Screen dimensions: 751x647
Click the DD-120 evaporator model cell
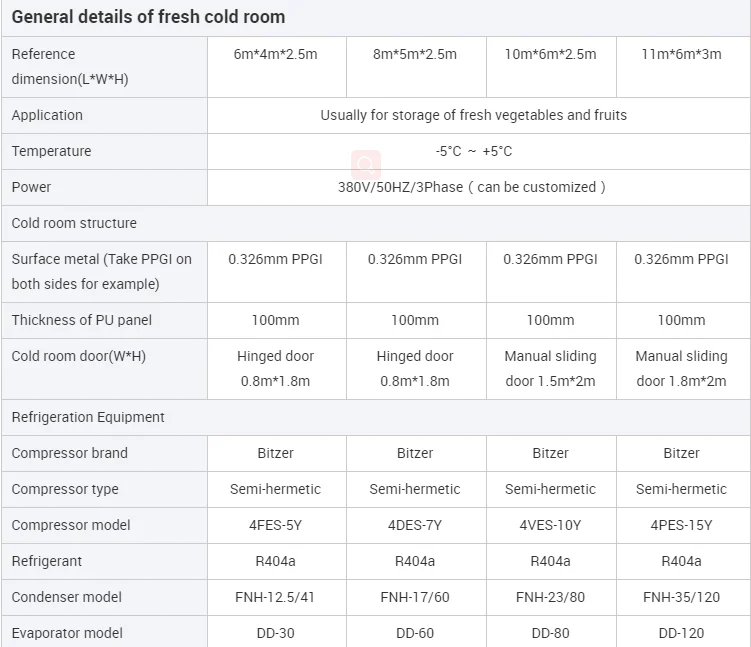click(681, 633)
